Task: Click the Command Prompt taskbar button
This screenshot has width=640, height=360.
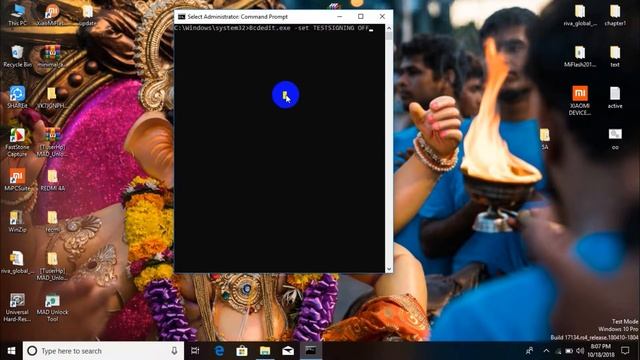Action: point(311,351)
